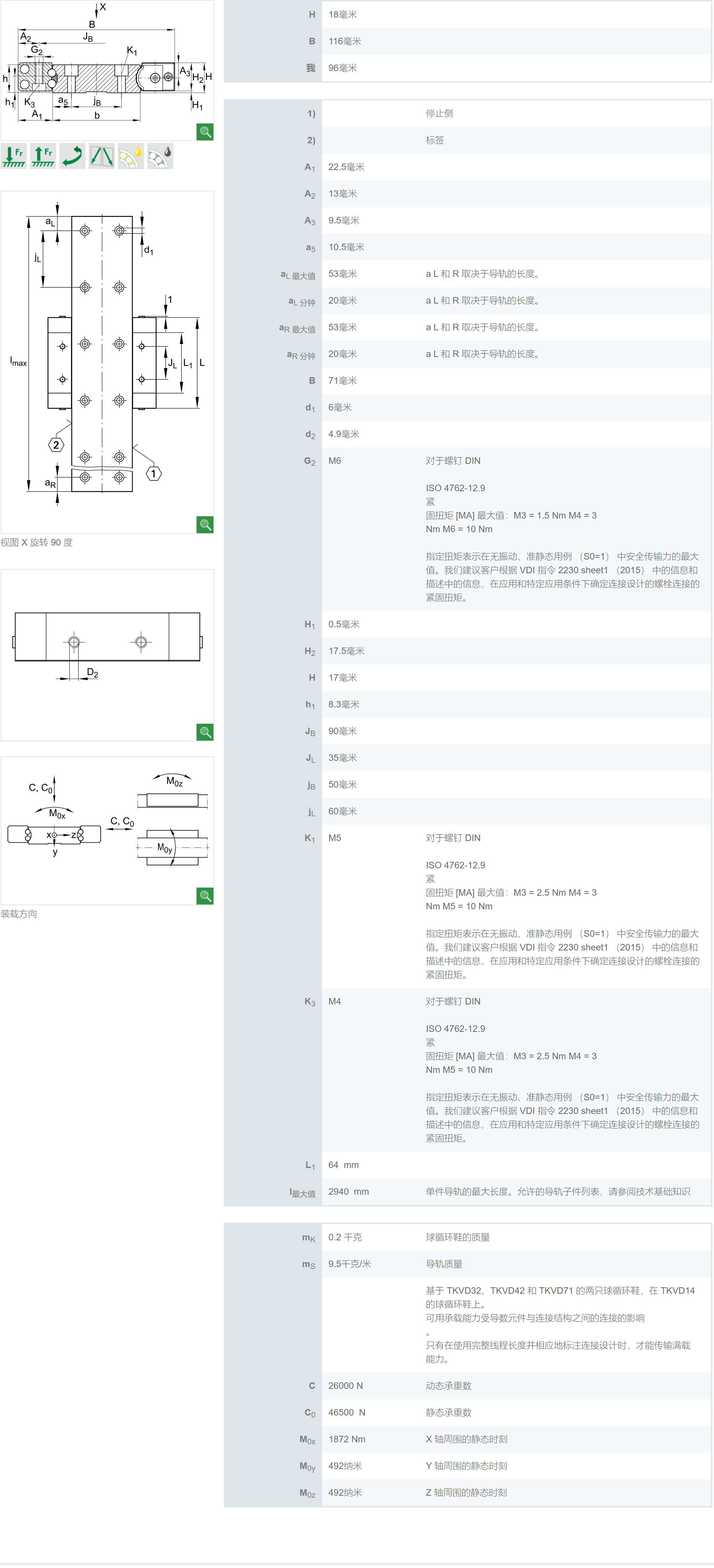This screenshot has height=1568, width=714.
Task: Click the '装载方向' caption text
Action: coord(19,914)
